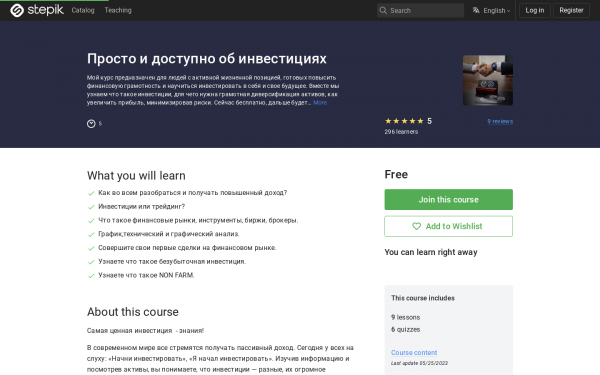
Task: Click Add to Wishlist button
Action: click(x=448, y=226)
